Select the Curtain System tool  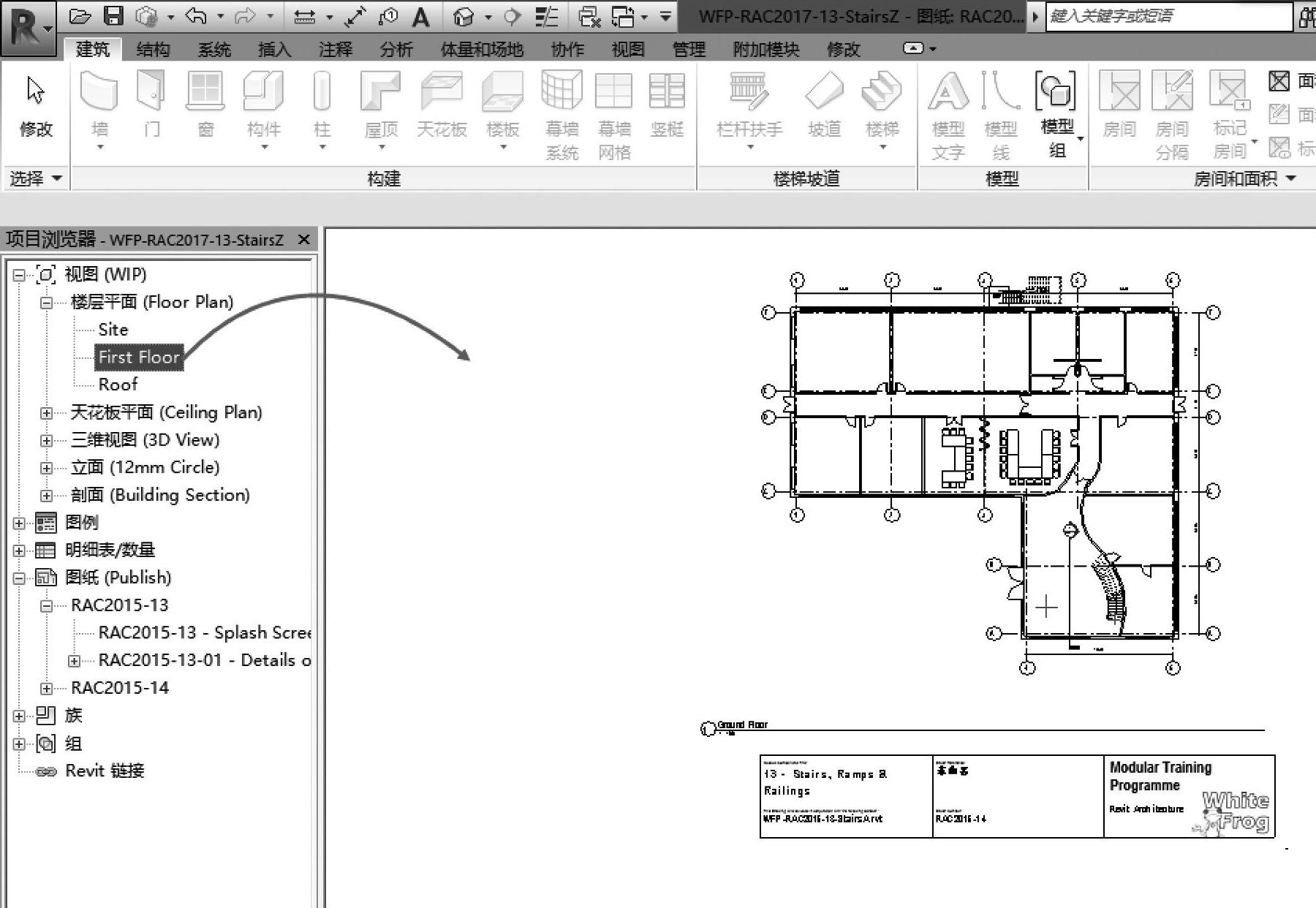(561, 115)
